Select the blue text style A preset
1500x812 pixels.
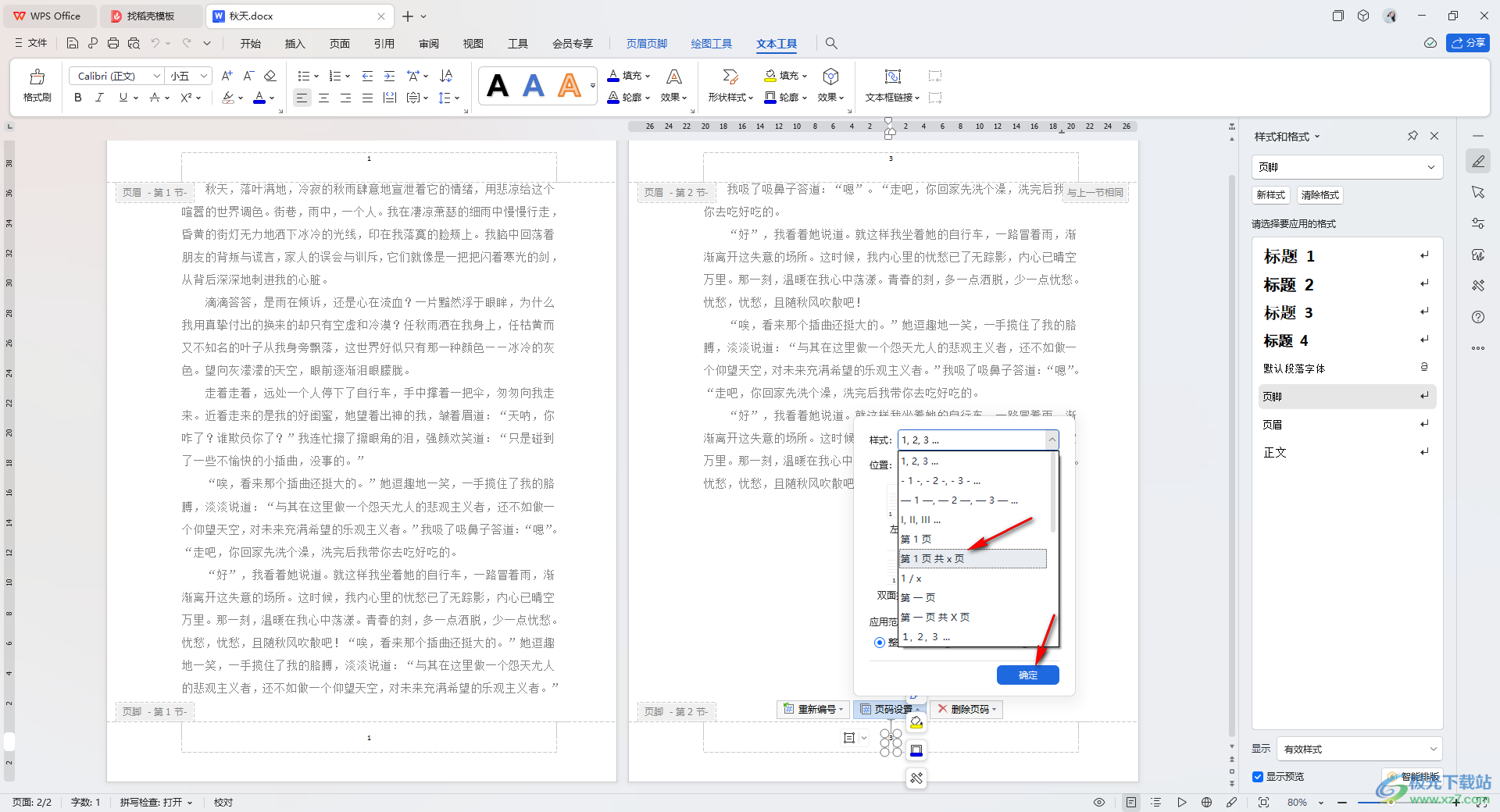(x=534, y=85)
